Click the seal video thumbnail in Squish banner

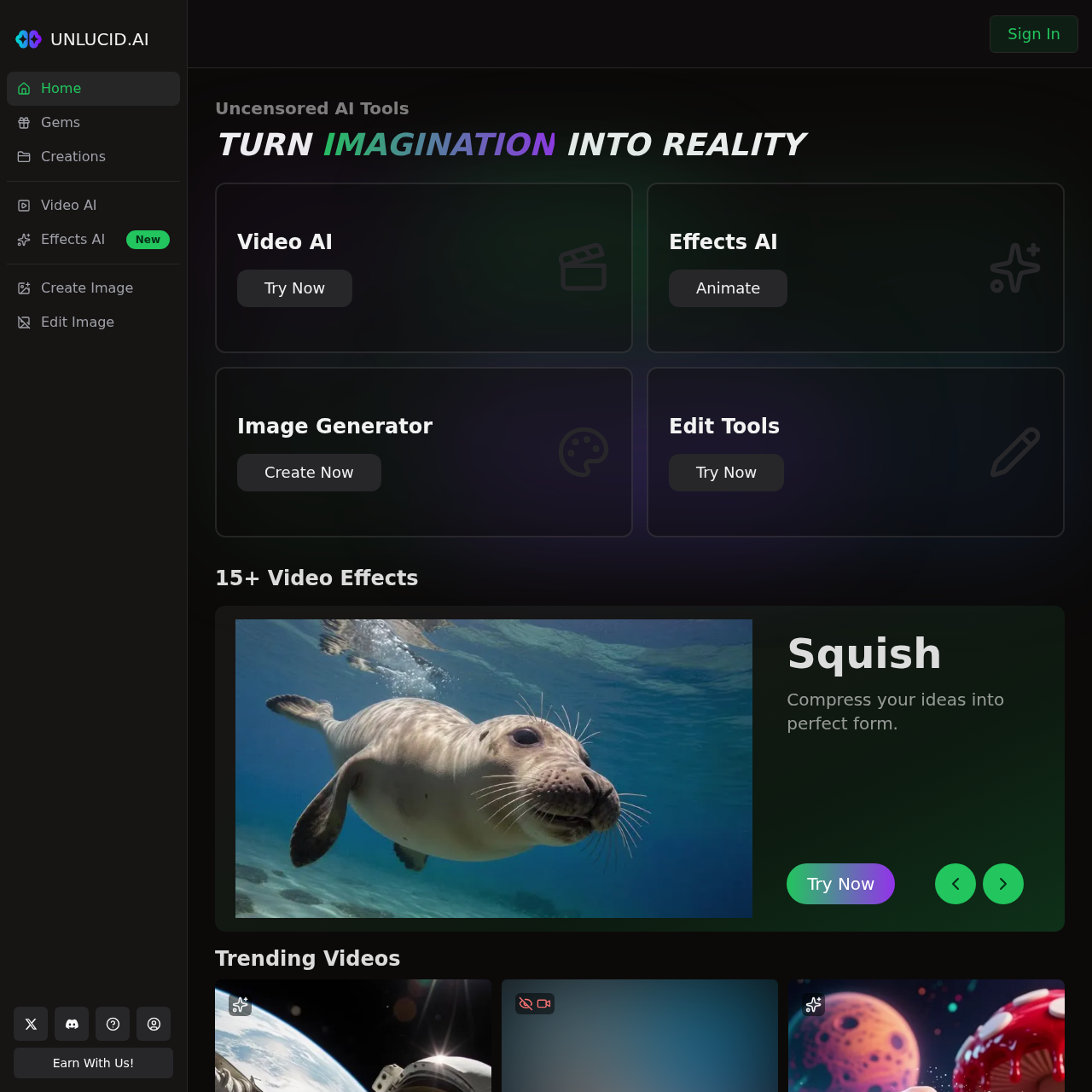[493, 768]
